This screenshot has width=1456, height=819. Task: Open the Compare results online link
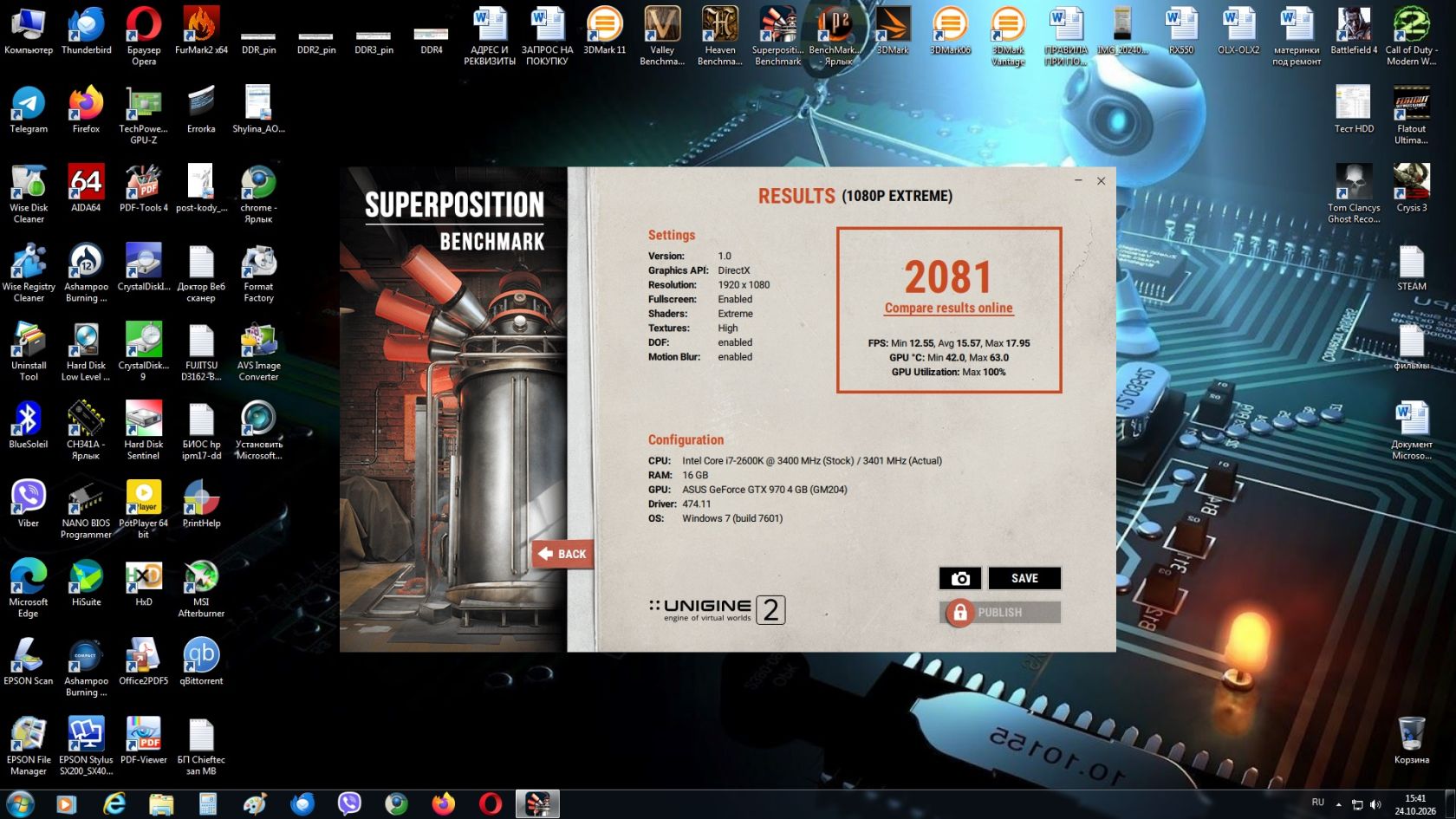click(948, 308)
